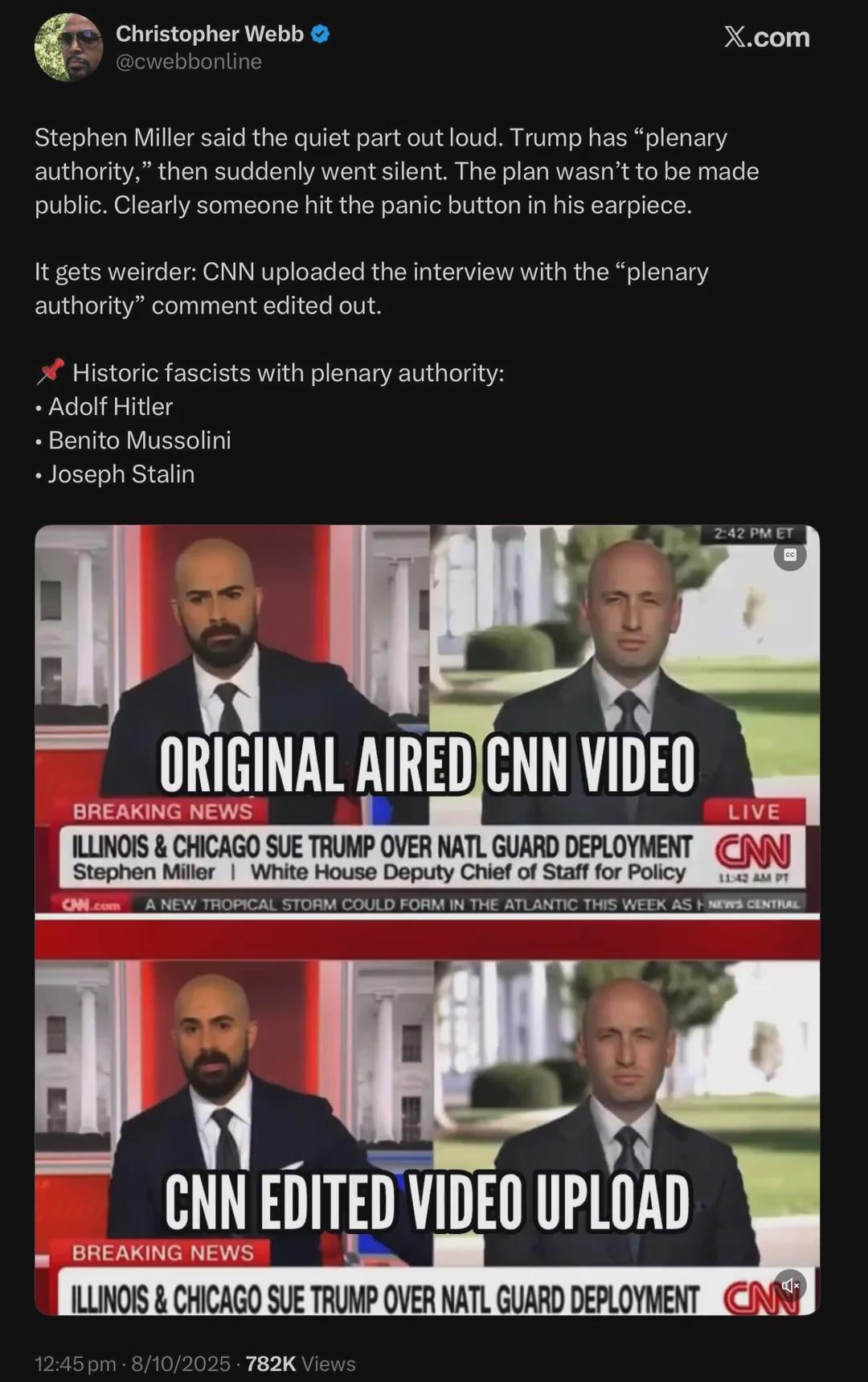Viewport: 868px width, 1382px height.
Task: Unmute the video with speaker icon
Action: tap(790, 1286)
